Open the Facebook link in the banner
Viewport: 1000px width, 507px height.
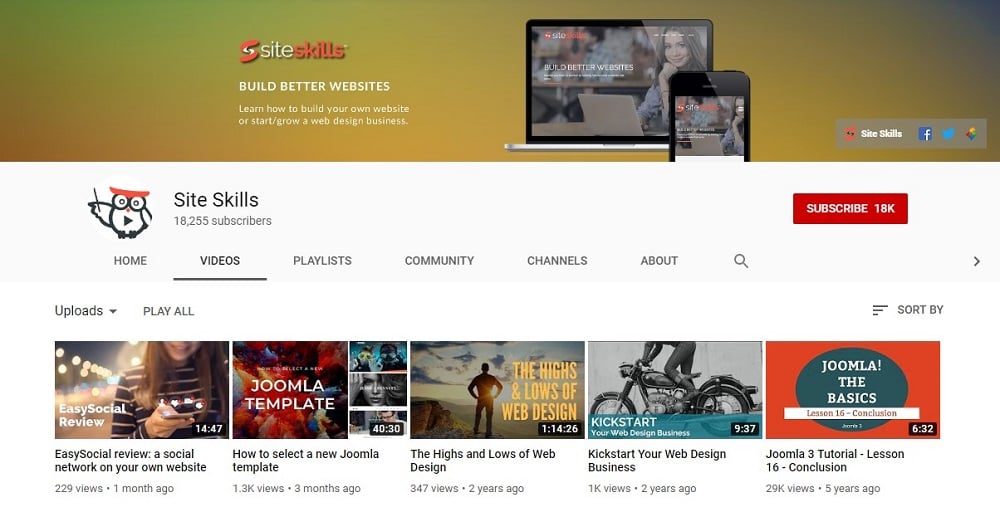pos(925,134)
